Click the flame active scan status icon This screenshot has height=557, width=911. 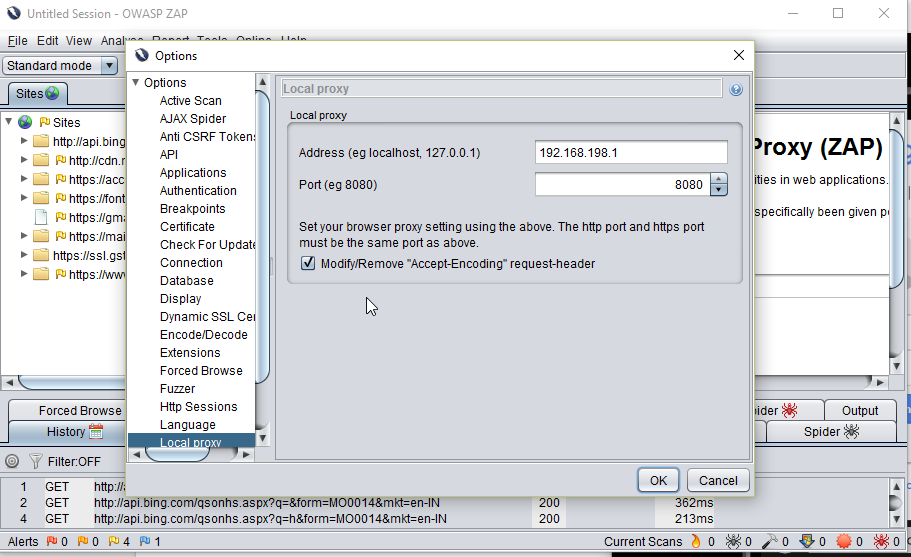tap(696, 541)
